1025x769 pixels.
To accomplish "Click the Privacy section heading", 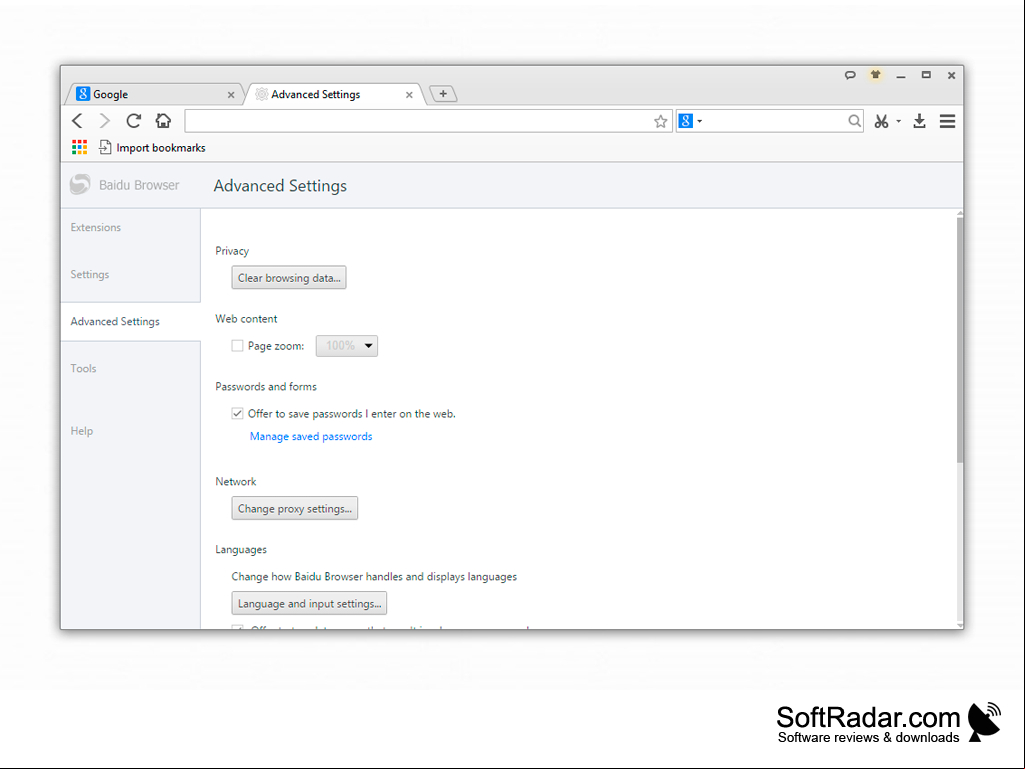I will pyautogui.click(x=232, y=251).
